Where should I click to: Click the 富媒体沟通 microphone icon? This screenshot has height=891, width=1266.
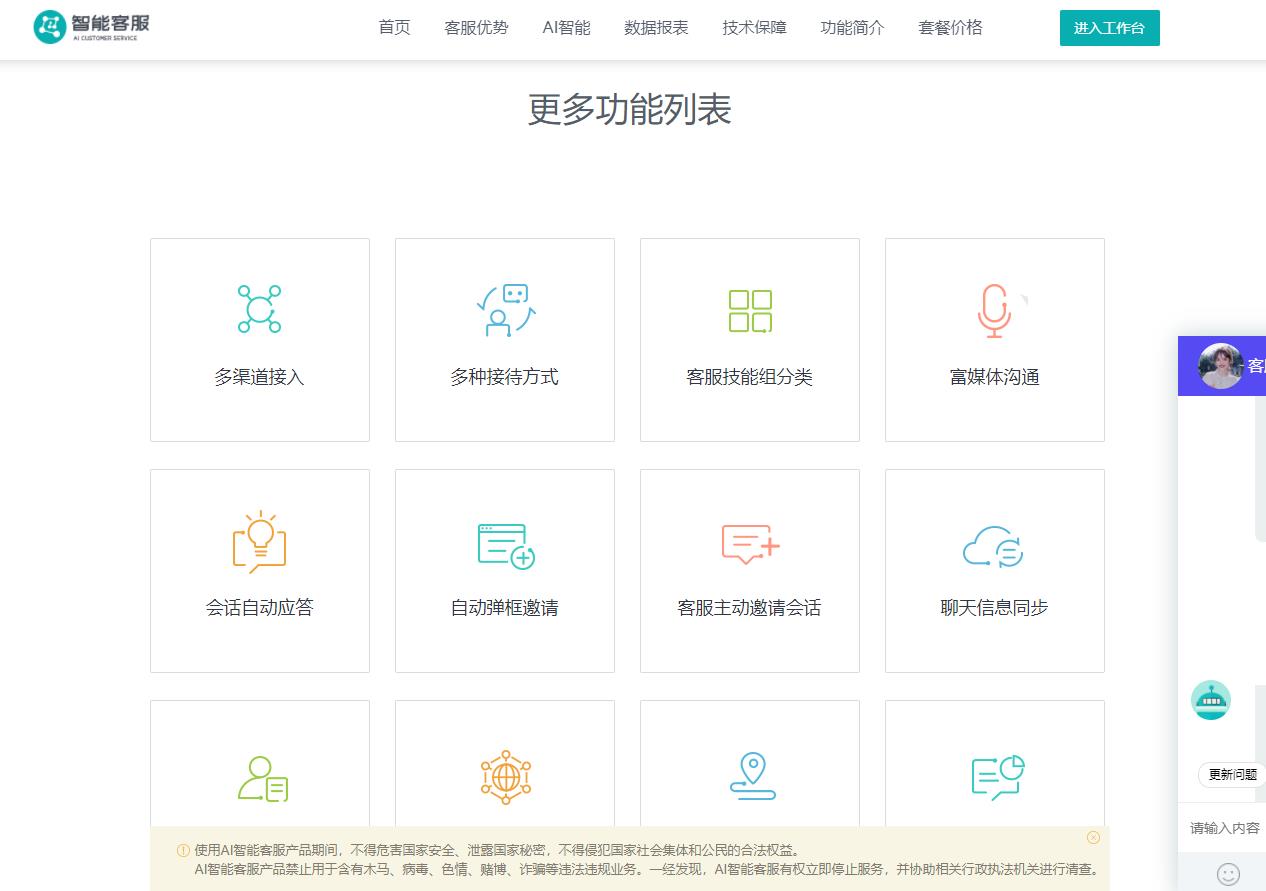click(x=994, y=310)
